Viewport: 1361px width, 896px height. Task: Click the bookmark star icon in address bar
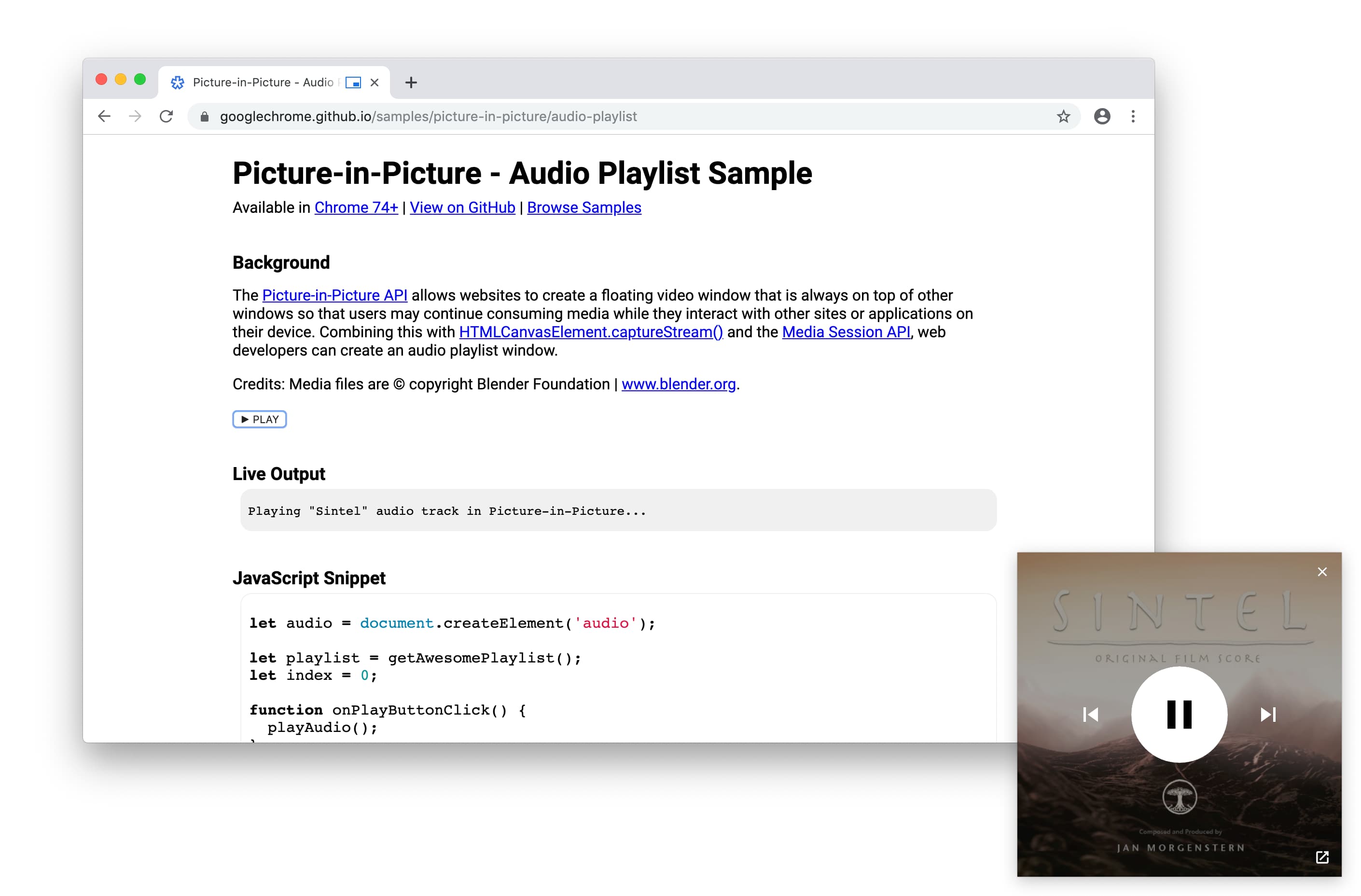coord(1063,116)
